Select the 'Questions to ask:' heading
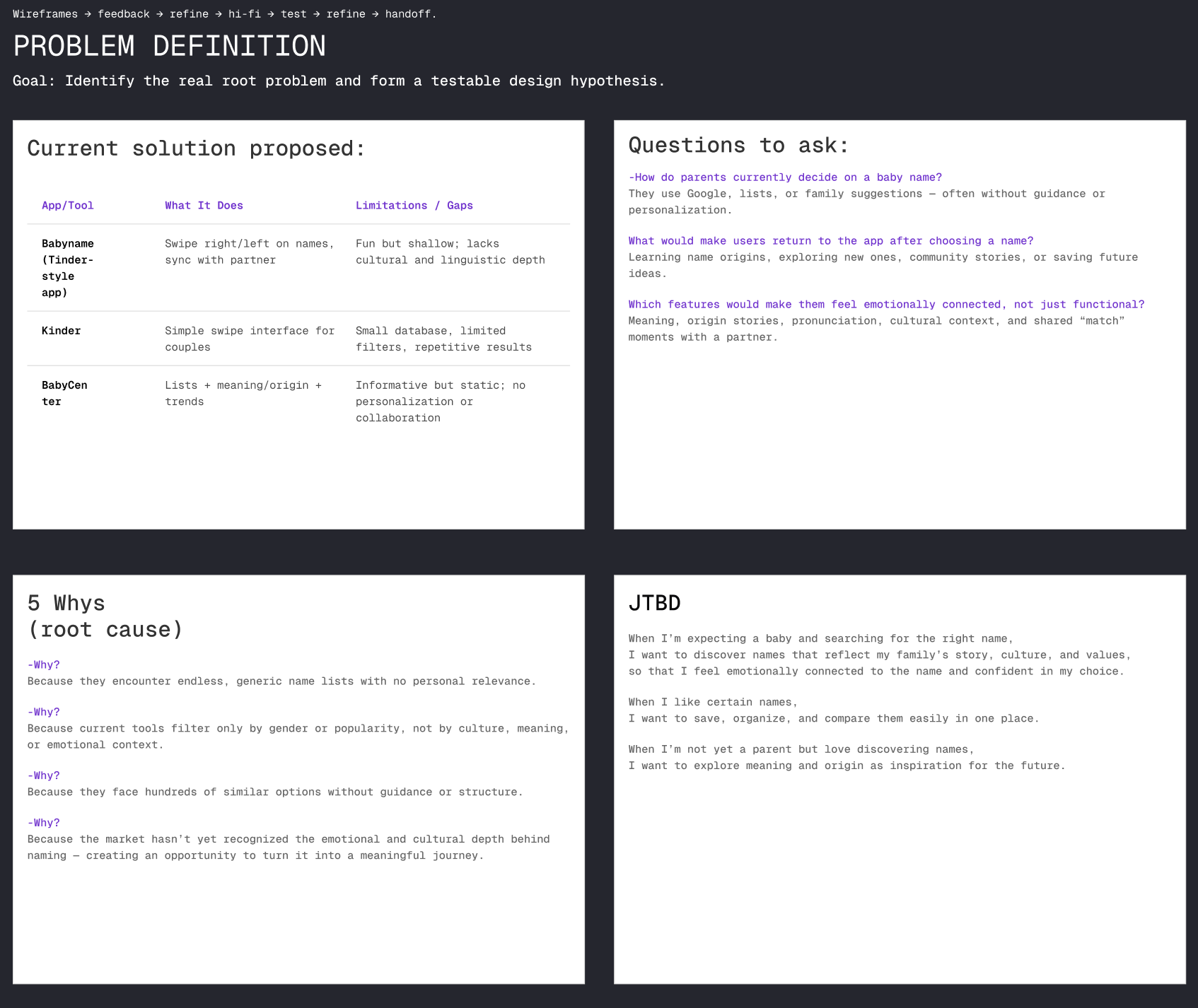This screenshot has width=1198, height=1008. click(x=738, y=145)
